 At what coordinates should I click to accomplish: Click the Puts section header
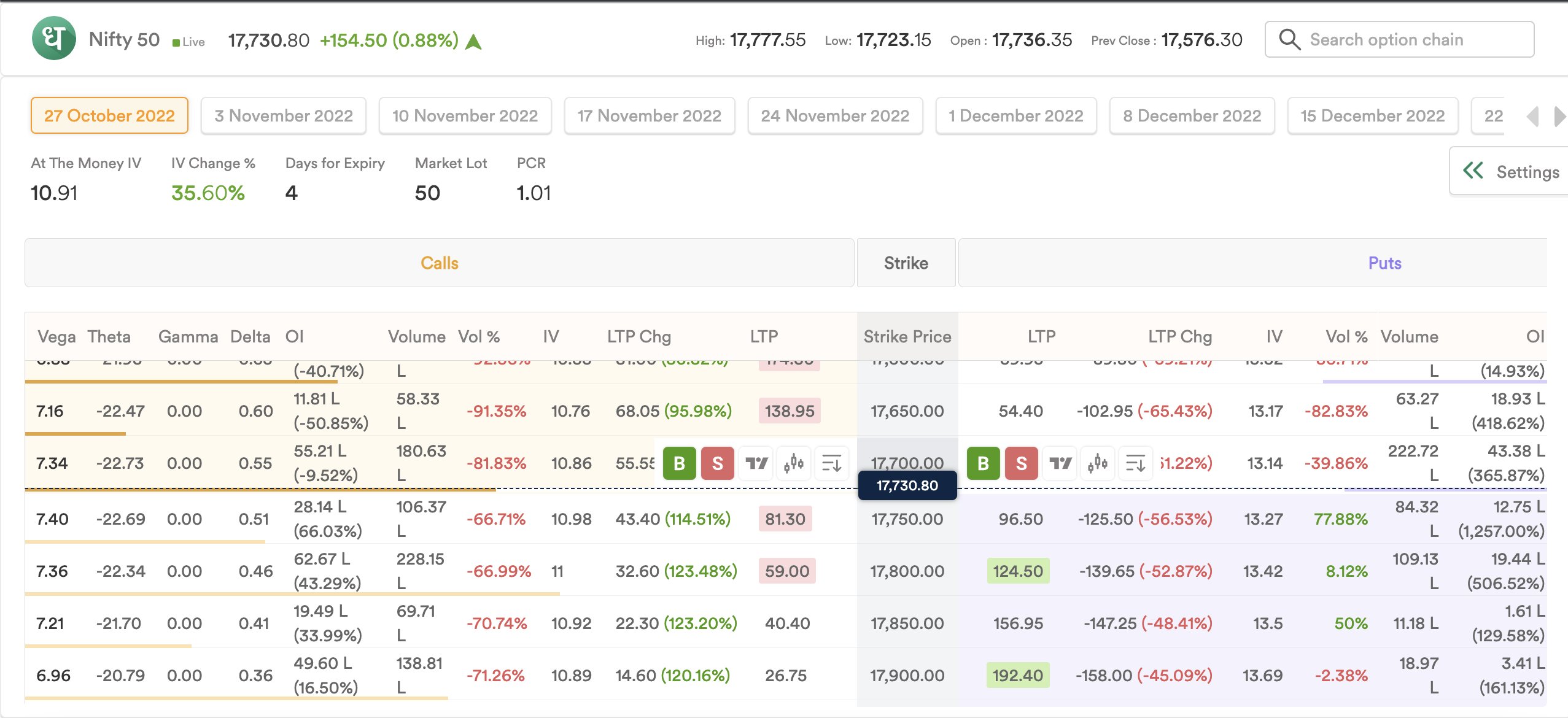1384,263
